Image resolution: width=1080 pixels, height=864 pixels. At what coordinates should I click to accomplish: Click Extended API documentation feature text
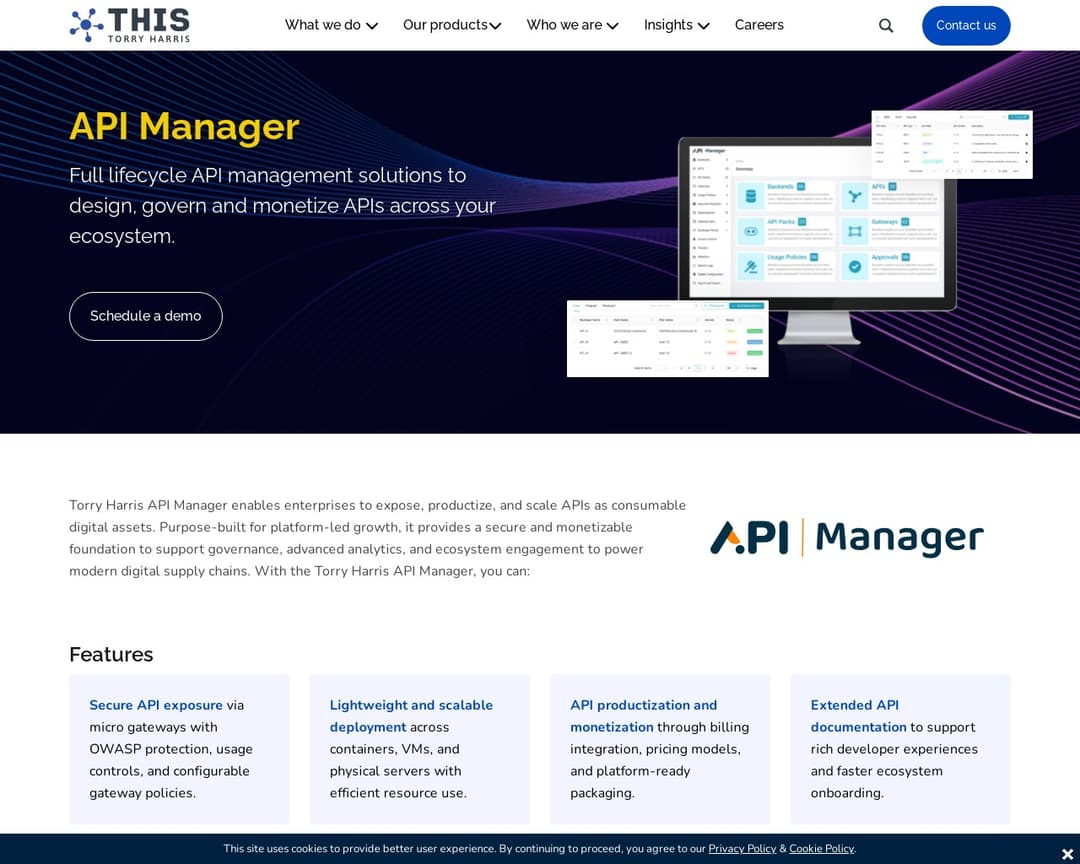894,749
